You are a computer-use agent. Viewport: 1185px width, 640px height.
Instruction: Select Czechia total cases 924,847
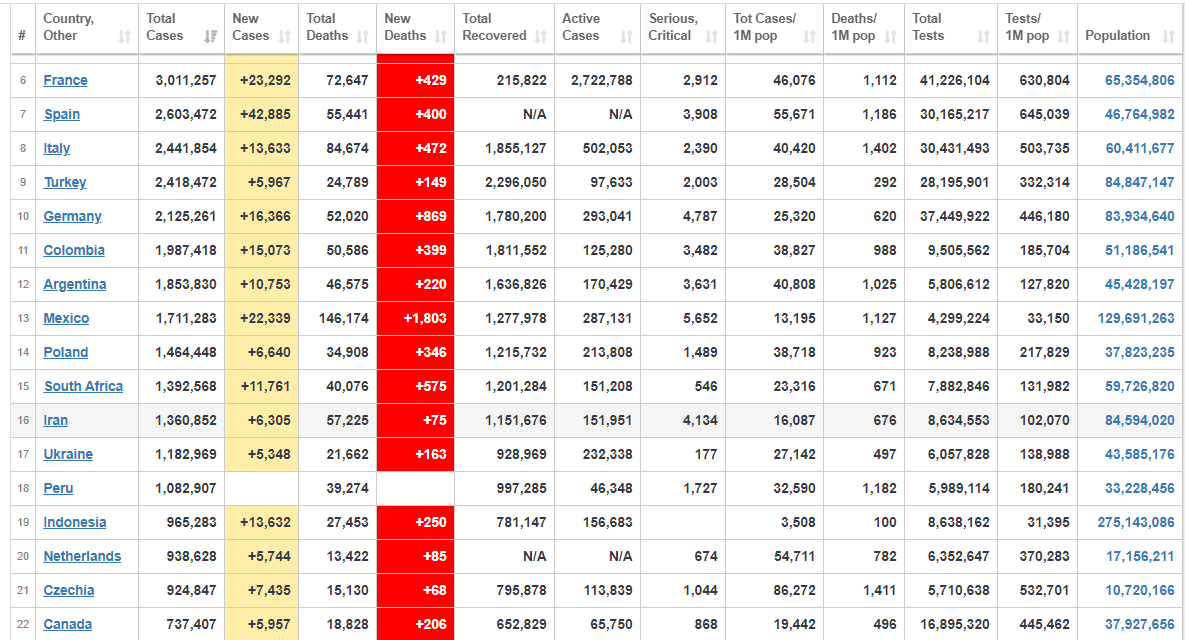[x=192, y=590]
